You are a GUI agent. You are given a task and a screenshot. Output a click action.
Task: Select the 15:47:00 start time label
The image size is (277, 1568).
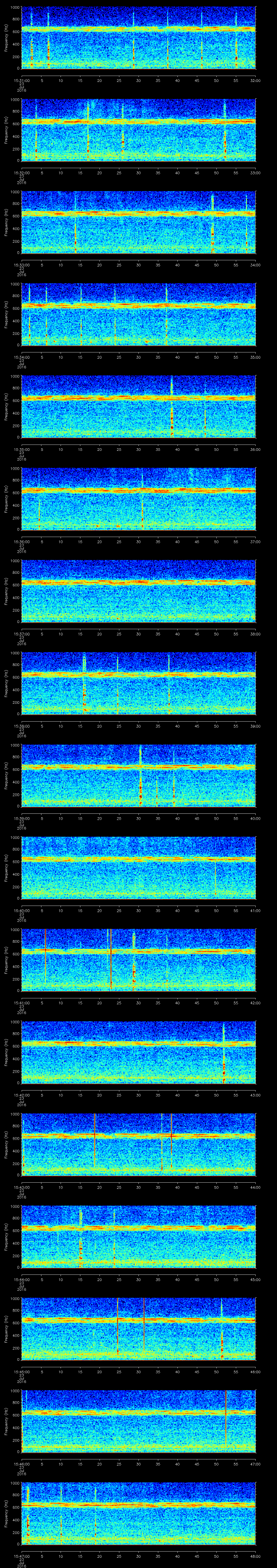click(x=21, y=1556)
